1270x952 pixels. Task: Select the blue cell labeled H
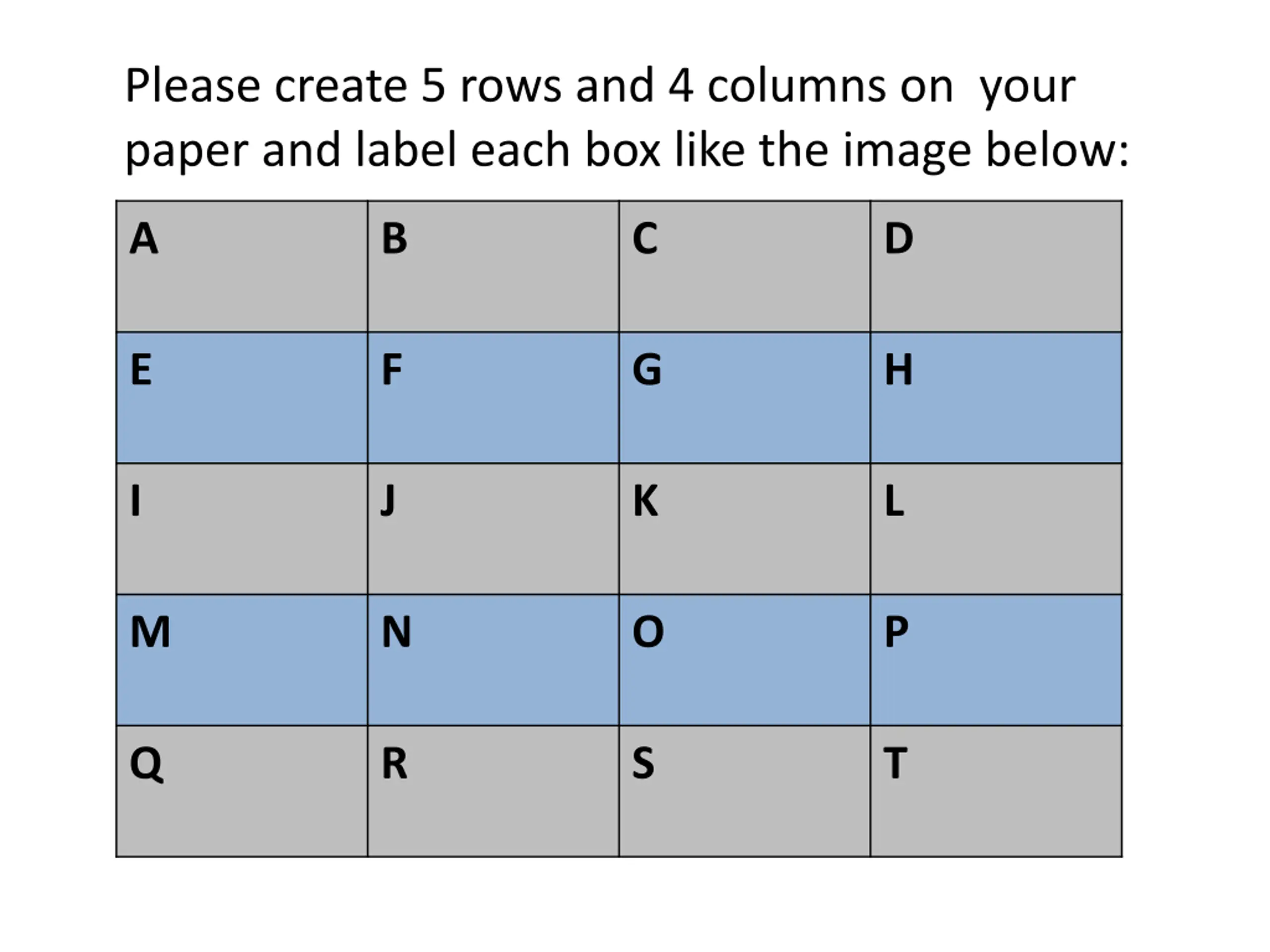[996, 398]
